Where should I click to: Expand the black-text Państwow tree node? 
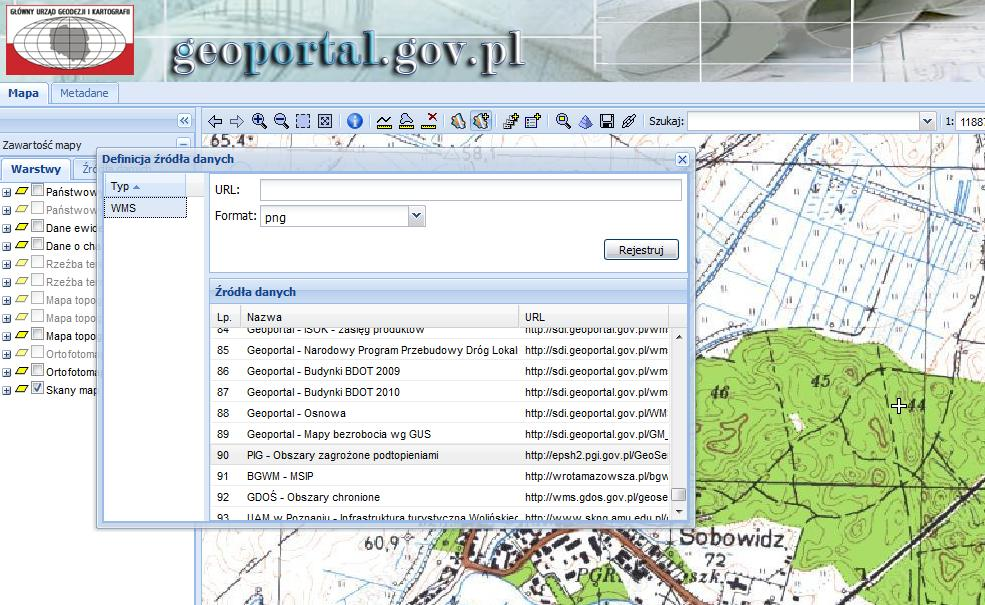coord(6,192)
